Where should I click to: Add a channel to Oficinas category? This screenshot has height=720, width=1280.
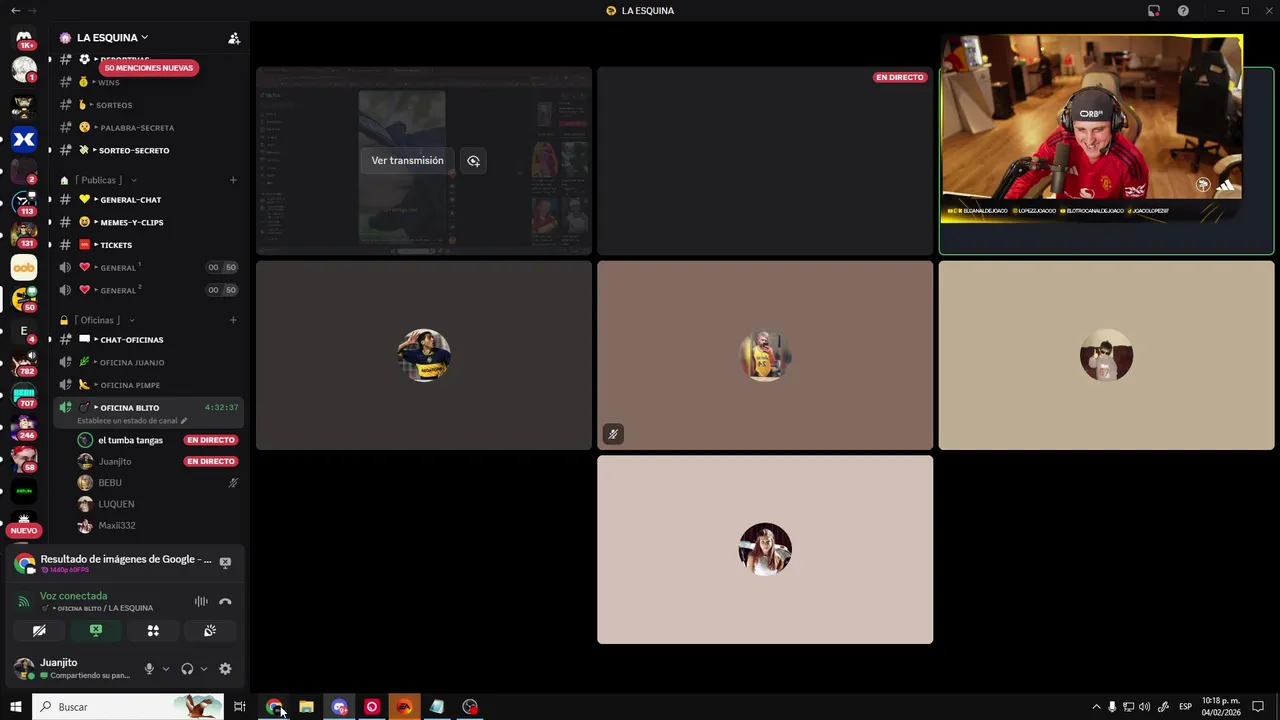point(233,320)
